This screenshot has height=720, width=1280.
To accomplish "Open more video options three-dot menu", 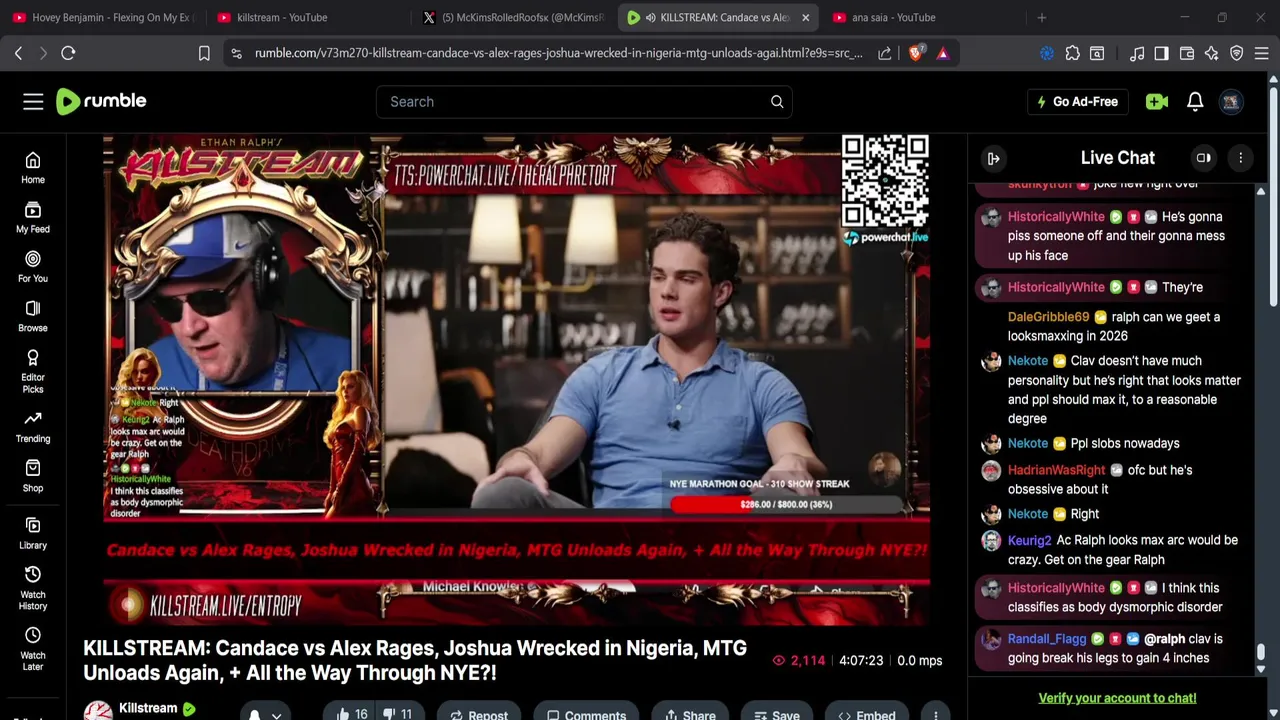I will pyautogui.click(x=935, y=714).
